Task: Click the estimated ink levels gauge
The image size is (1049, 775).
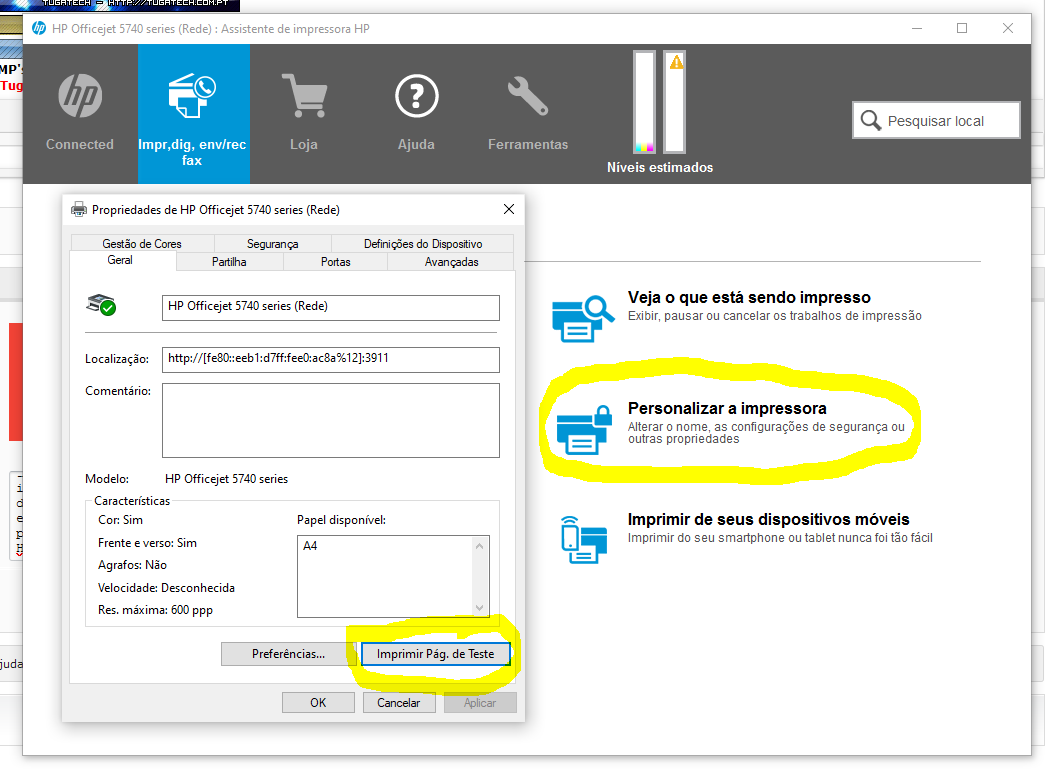Action: pos(660,102)
